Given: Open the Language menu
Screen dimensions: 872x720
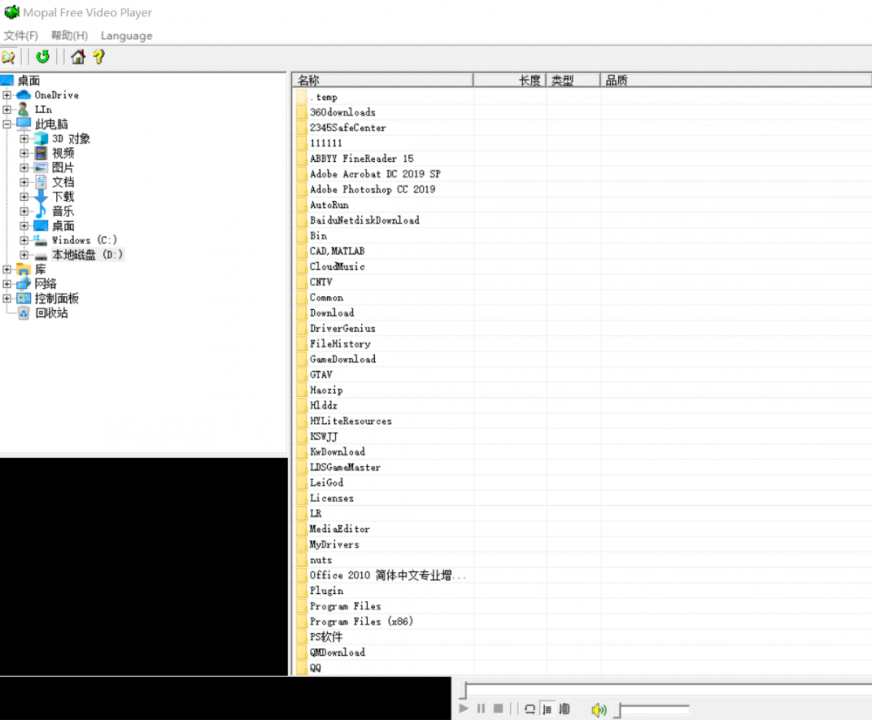Looking at the screenshot, I should pos(126,36).
